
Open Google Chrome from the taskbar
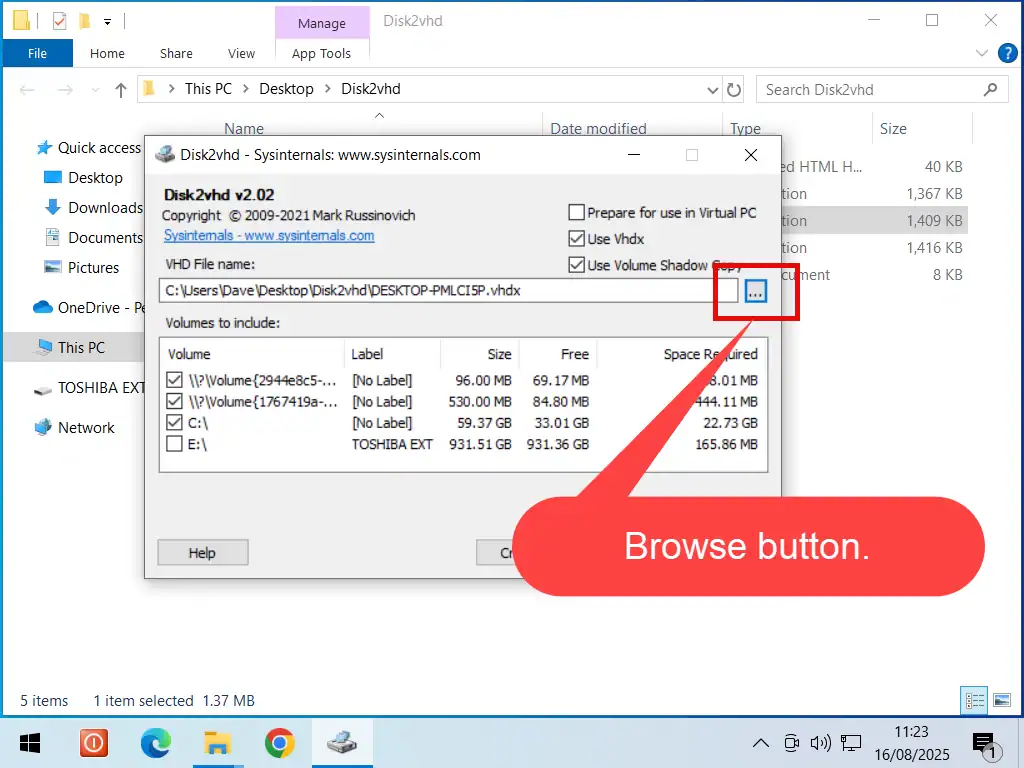(x=280, y=743)
